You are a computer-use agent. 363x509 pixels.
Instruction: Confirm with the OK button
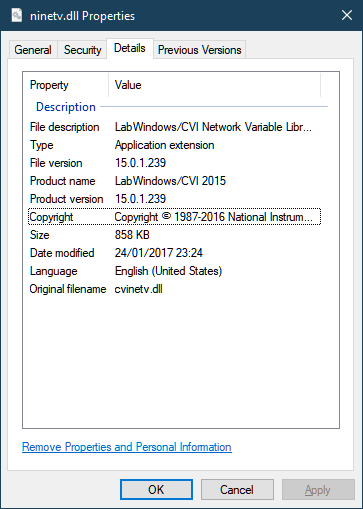coord(156,490)
